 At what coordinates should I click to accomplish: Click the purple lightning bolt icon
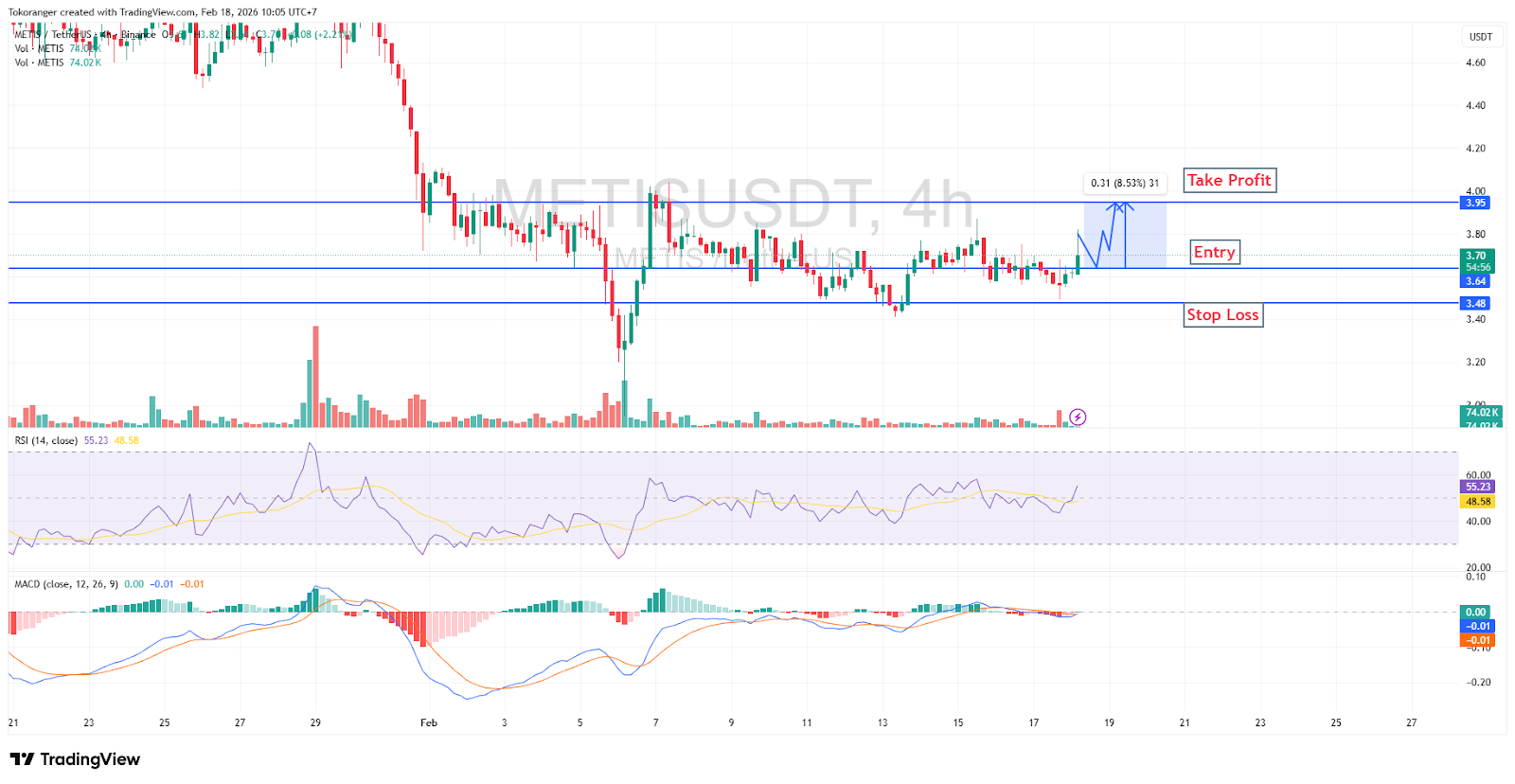(1078, 418)
